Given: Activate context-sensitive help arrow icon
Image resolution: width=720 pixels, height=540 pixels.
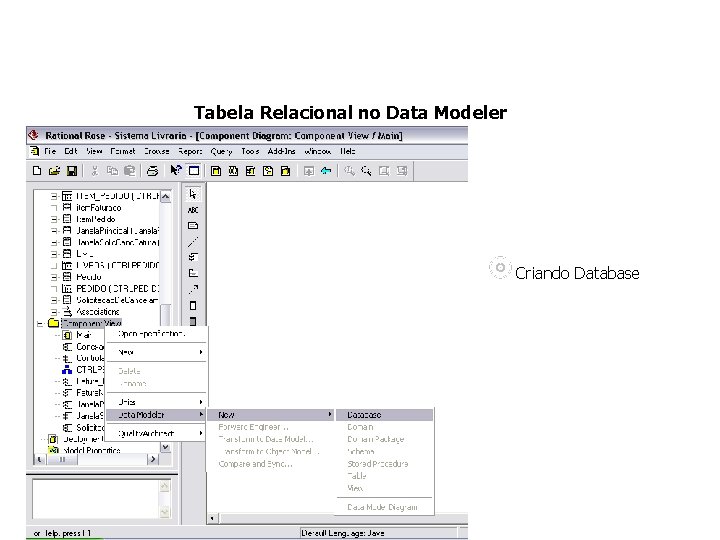Looking at the screenshot, I should (176, 170).
